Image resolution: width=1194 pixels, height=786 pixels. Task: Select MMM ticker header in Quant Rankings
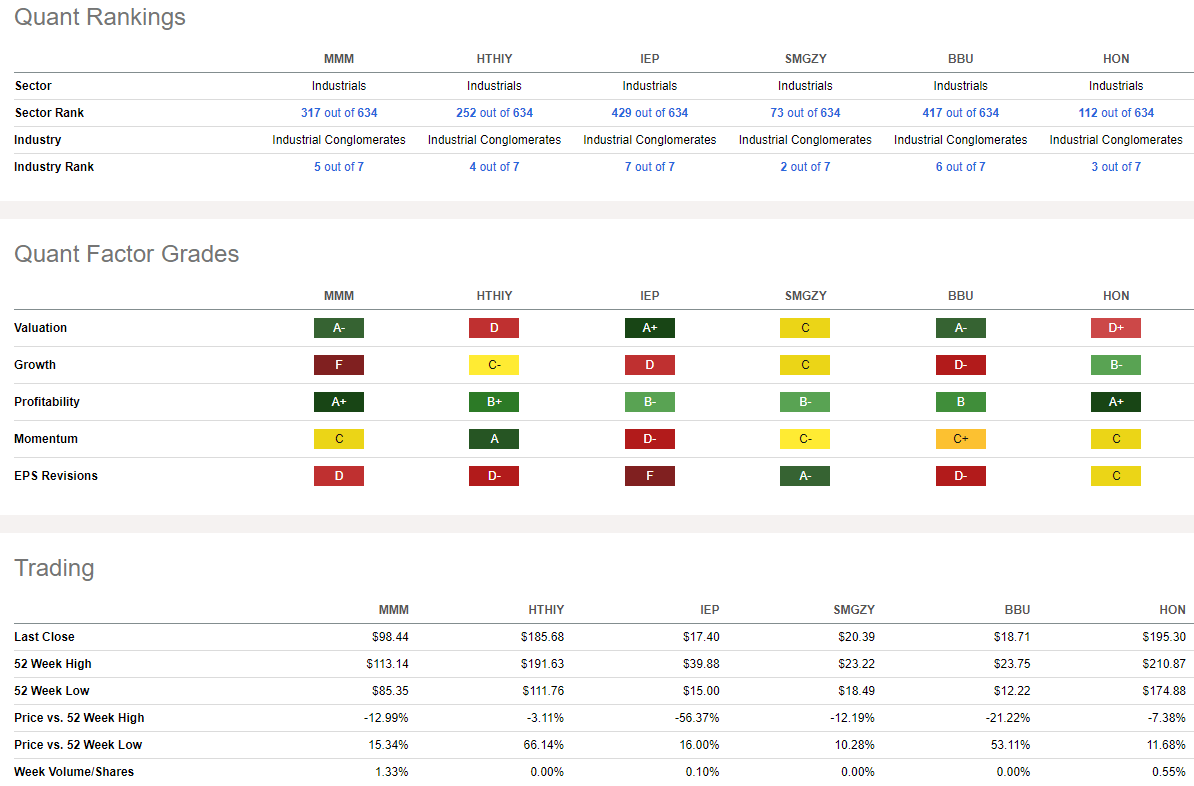[x=339, y=59]
